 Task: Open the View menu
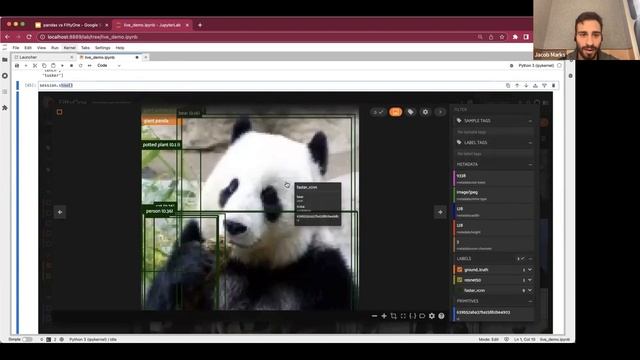[41, 48]
